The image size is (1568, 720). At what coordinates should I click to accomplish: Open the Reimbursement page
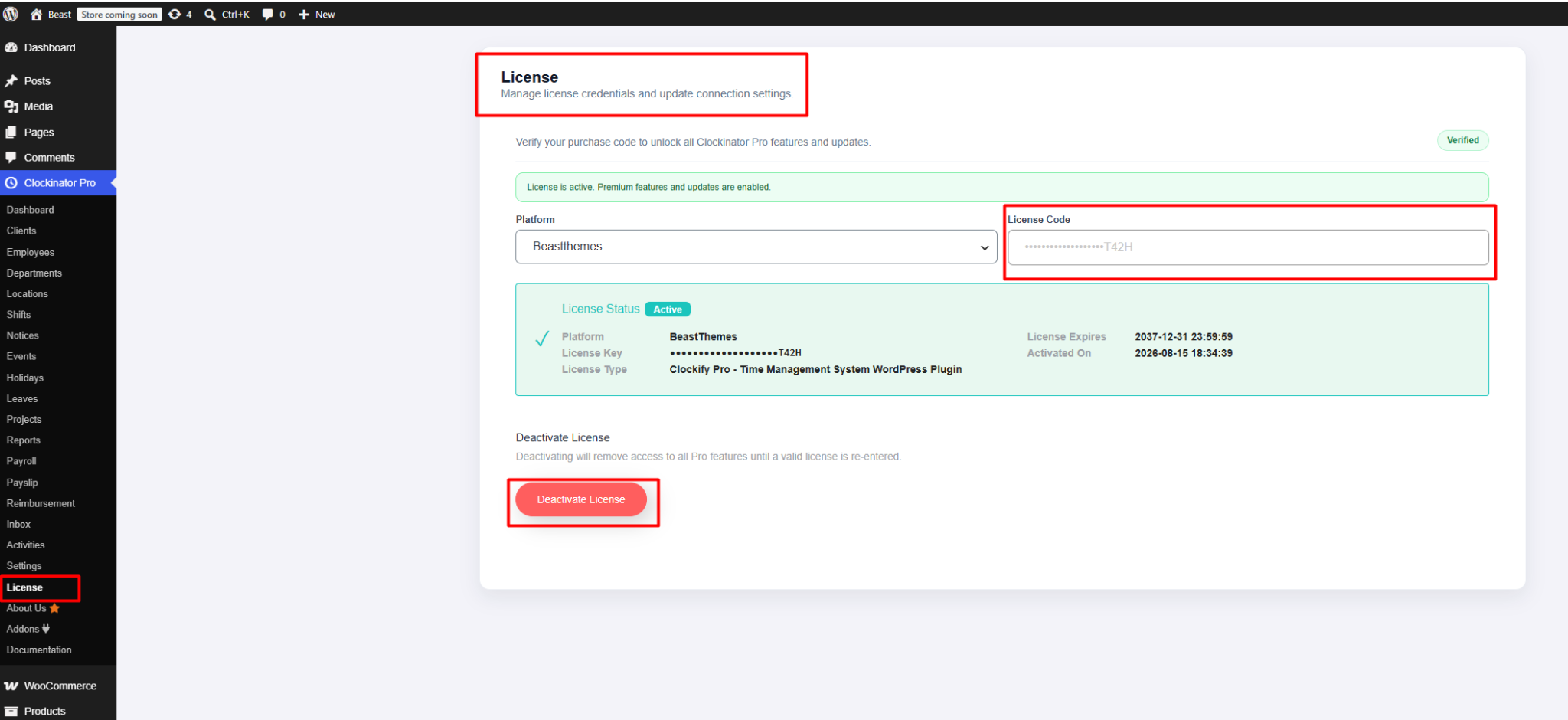[41, 503]
